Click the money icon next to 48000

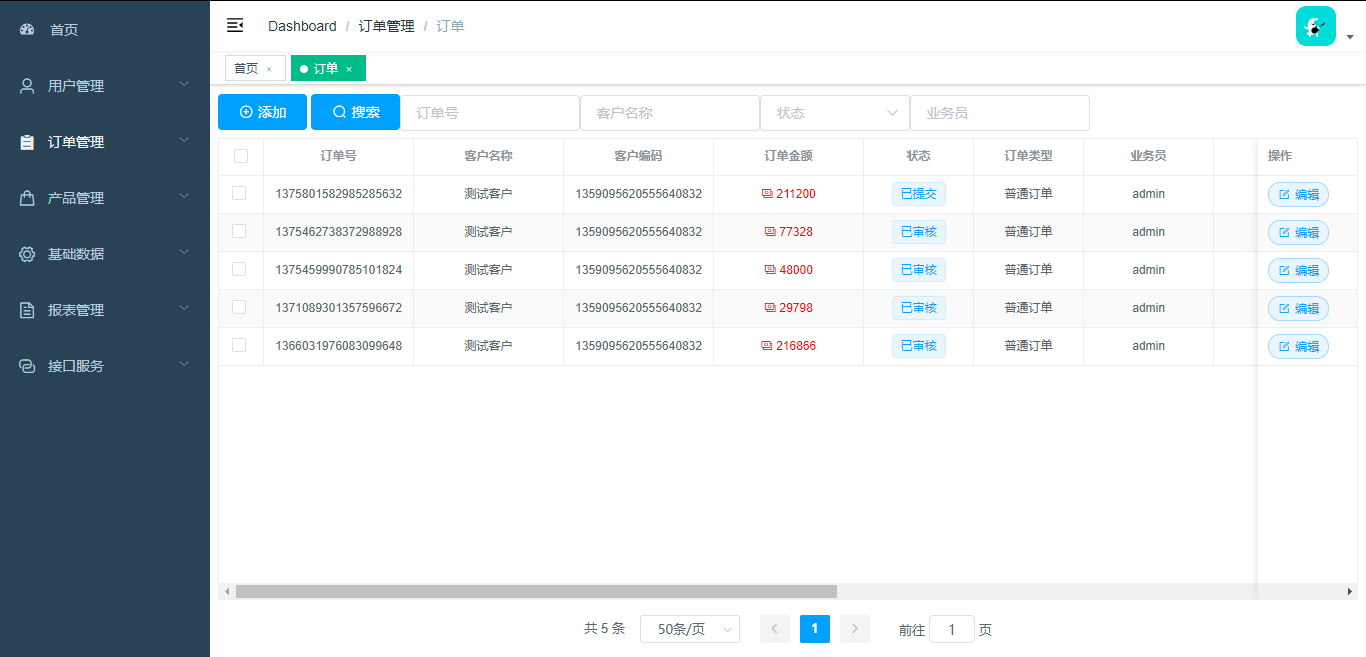point(770,270)
